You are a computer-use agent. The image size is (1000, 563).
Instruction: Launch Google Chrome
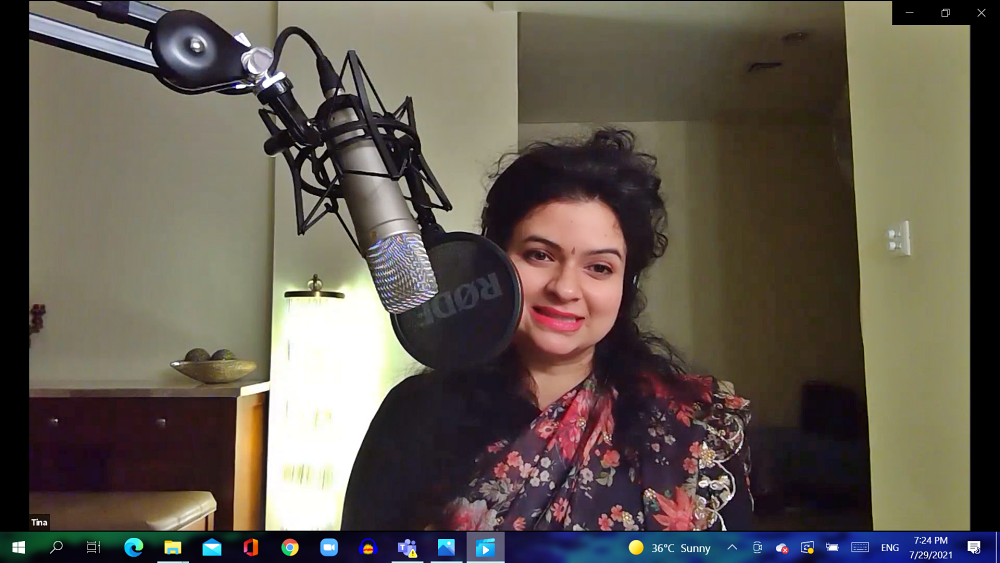click(290, 547)
